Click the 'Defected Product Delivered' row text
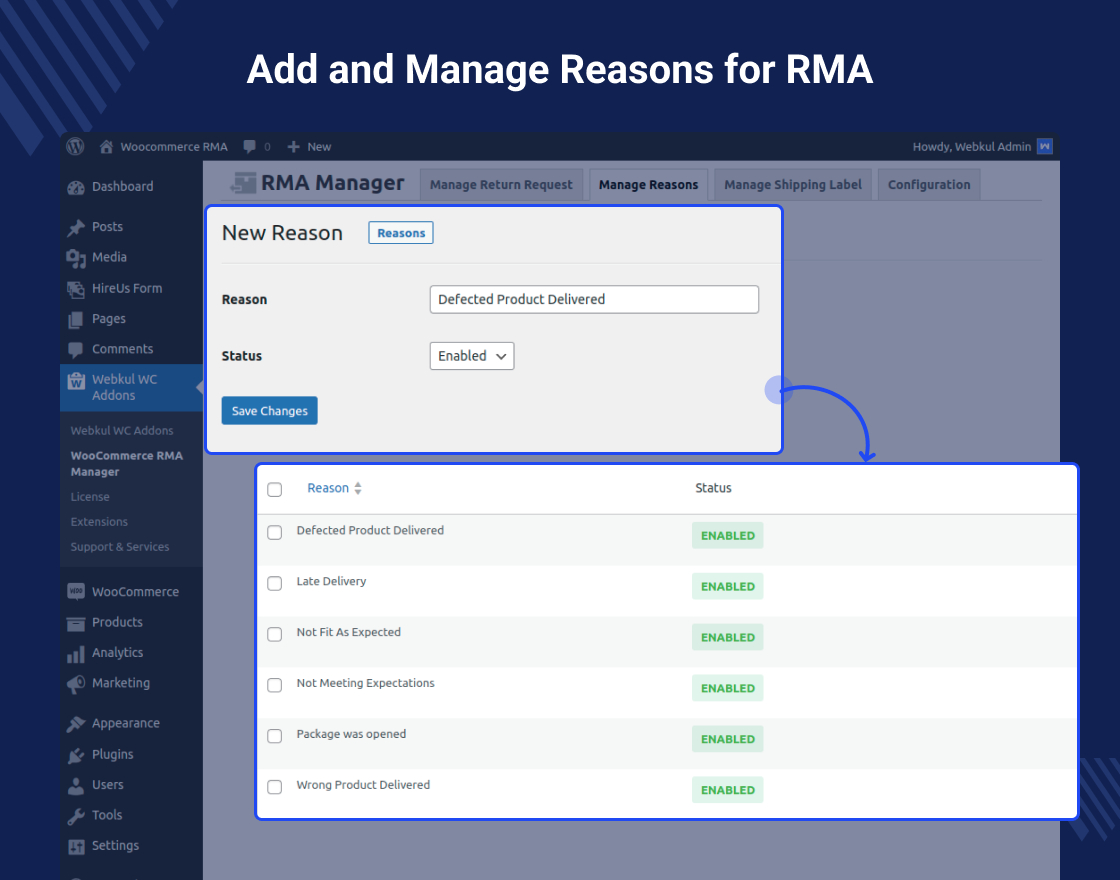 tap(370, 530)
